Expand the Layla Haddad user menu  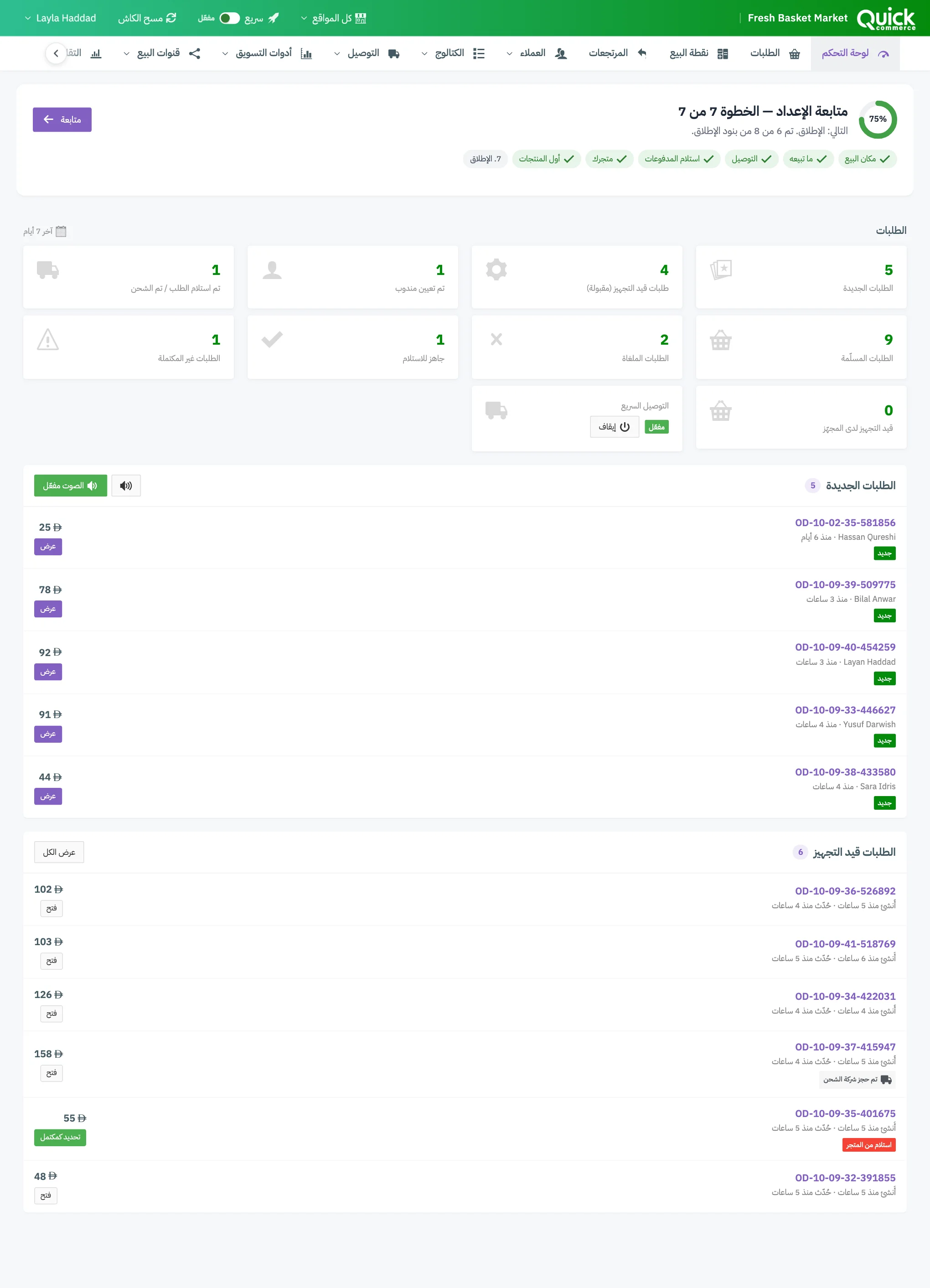click(x=60, y=18)
